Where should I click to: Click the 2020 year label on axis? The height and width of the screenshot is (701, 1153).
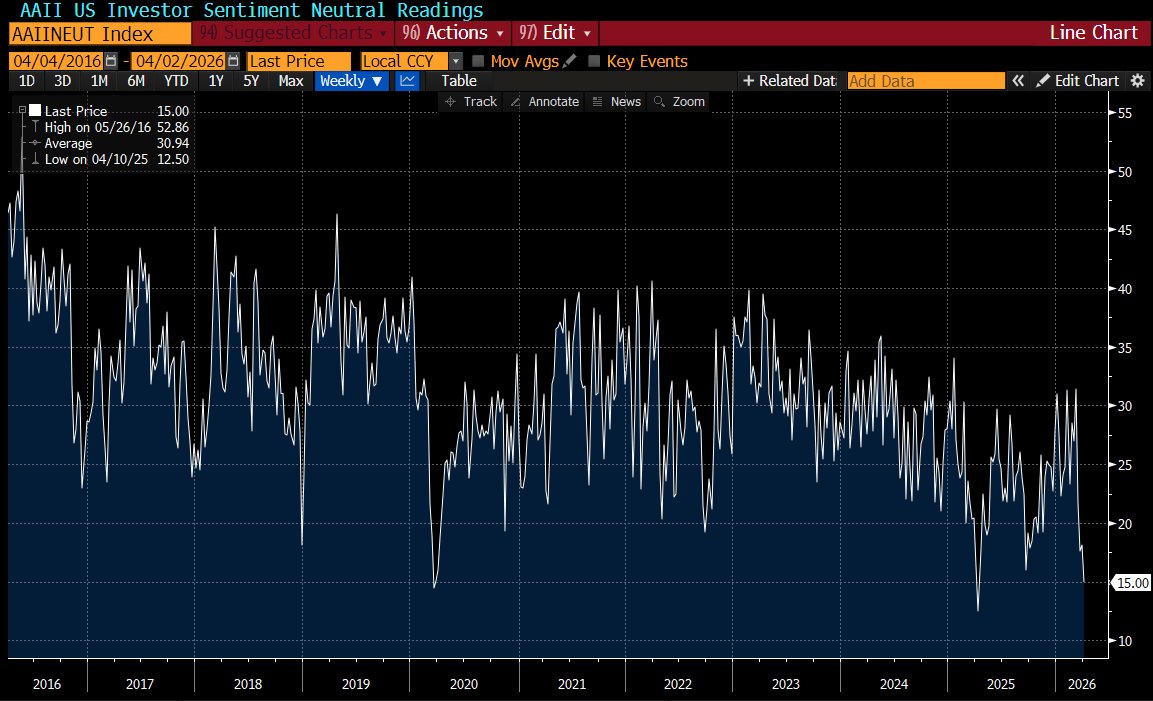(x=464, y=684)
